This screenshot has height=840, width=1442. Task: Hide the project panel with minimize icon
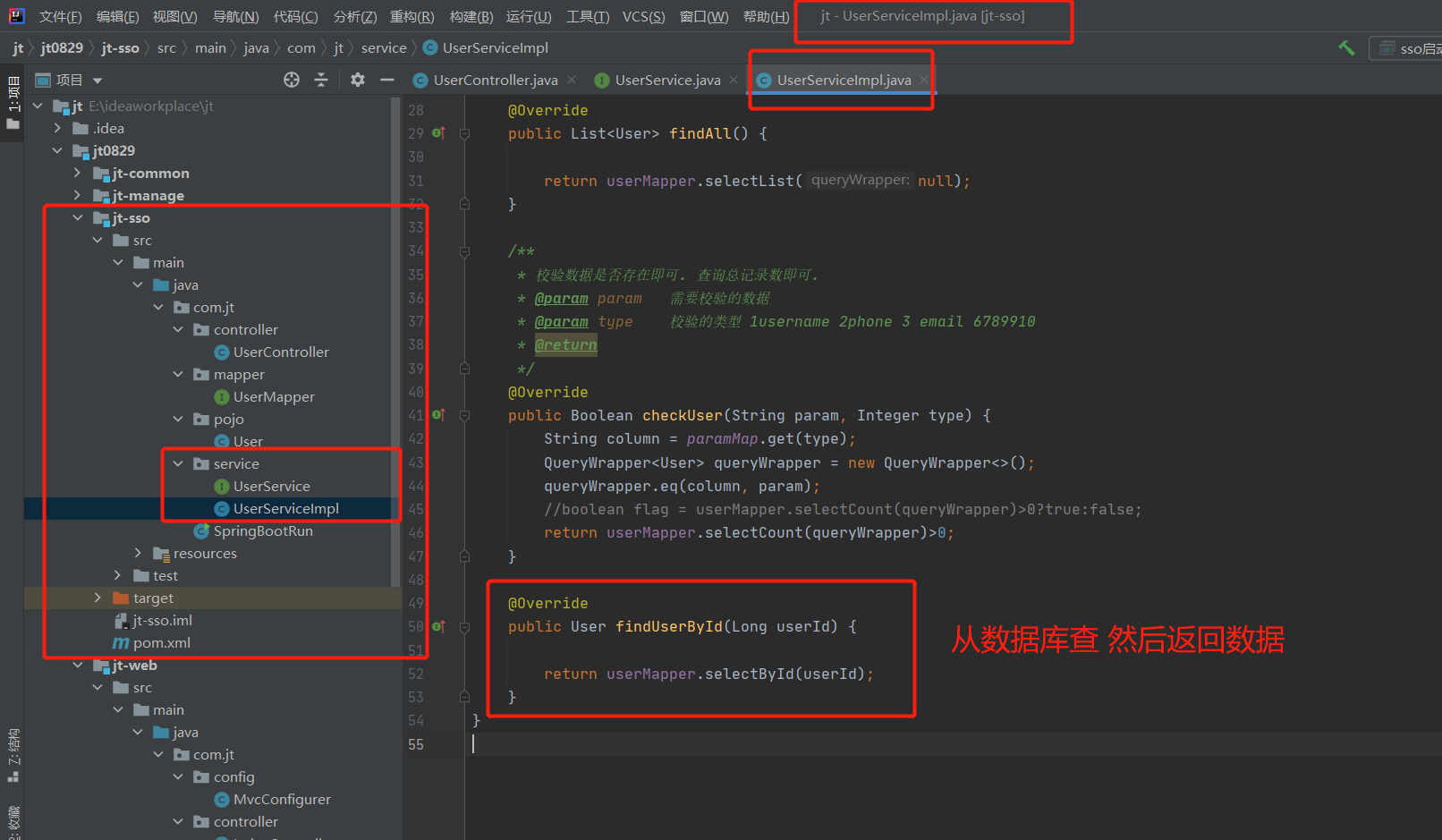point(387,80)
